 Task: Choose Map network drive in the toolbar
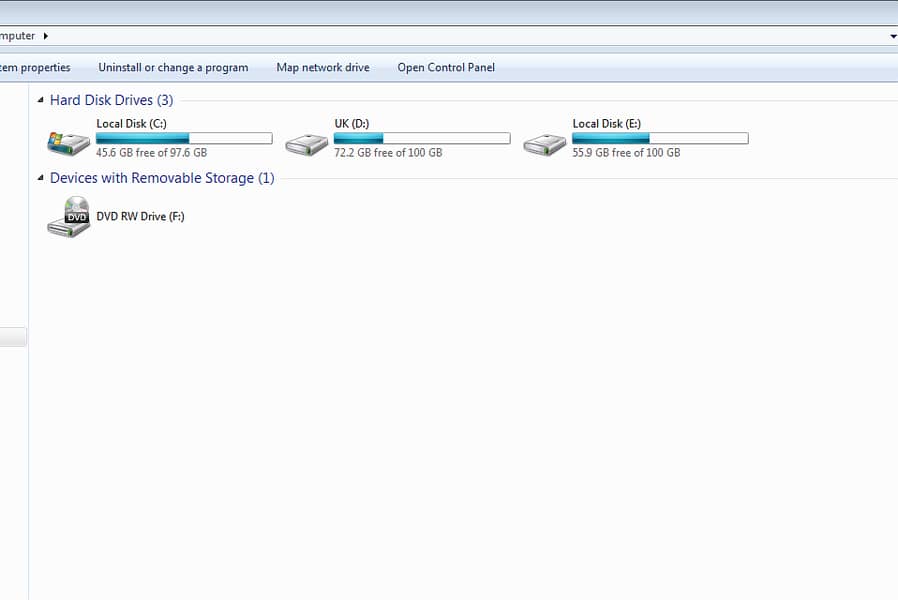[322, 68]
